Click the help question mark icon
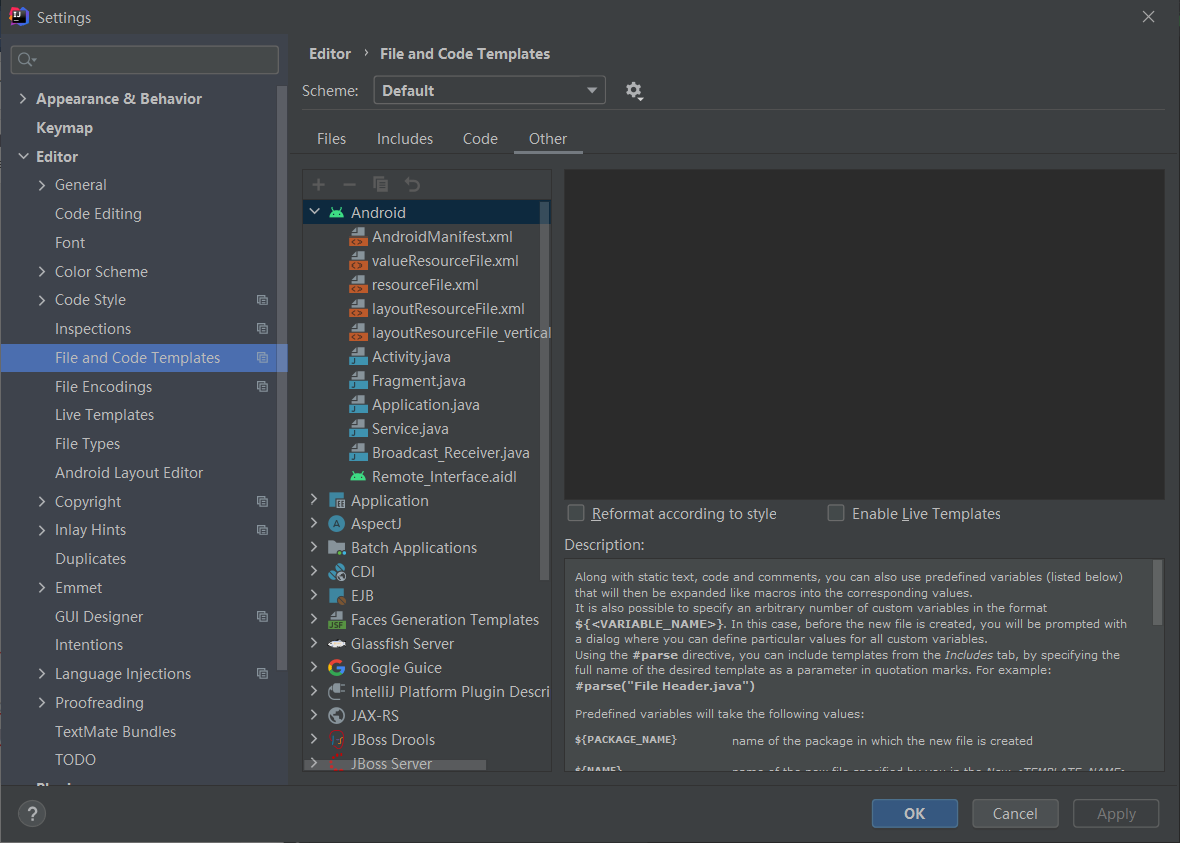 click(x=32, y=814)
